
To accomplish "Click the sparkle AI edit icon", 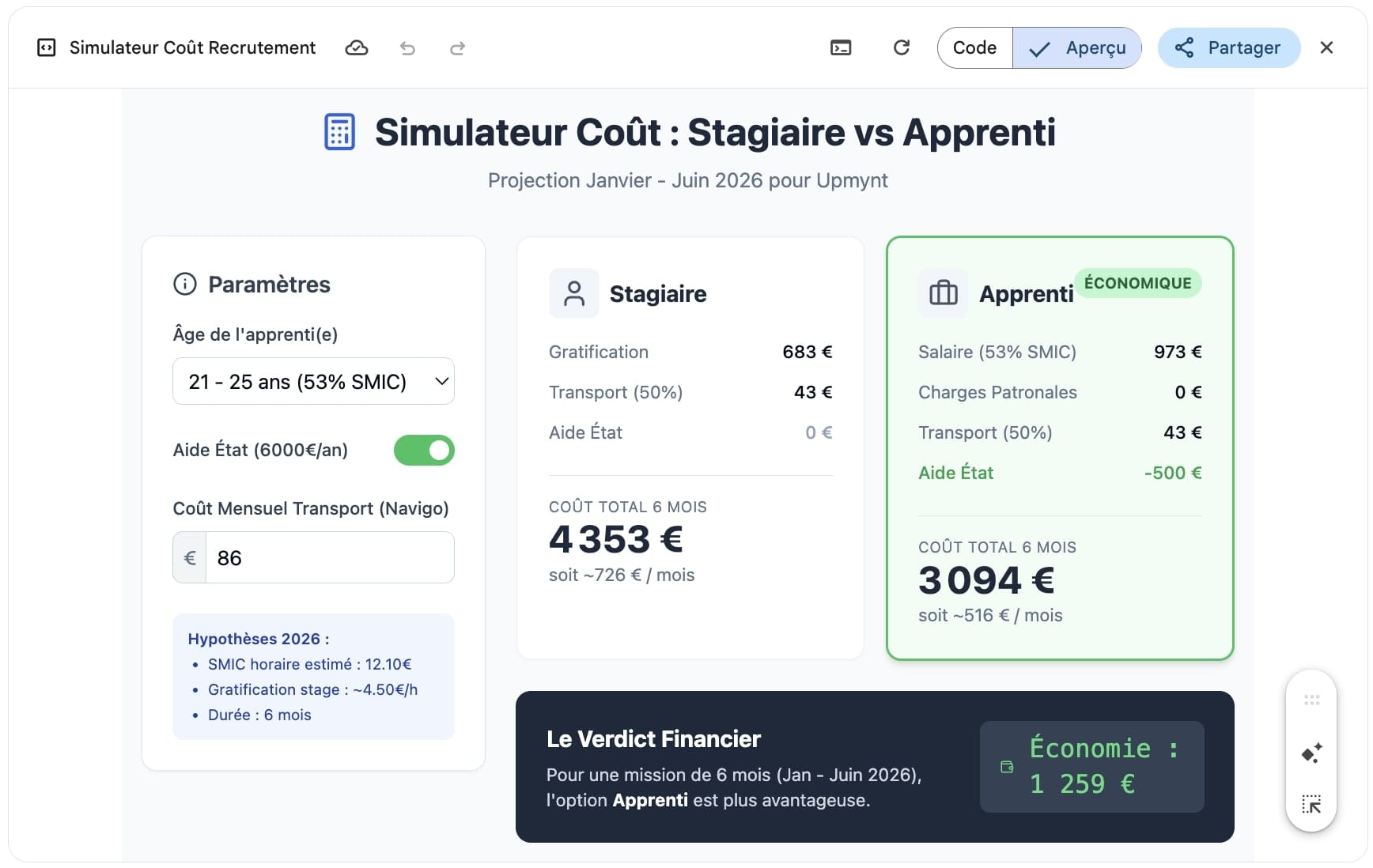I will tap(1311, 753).
